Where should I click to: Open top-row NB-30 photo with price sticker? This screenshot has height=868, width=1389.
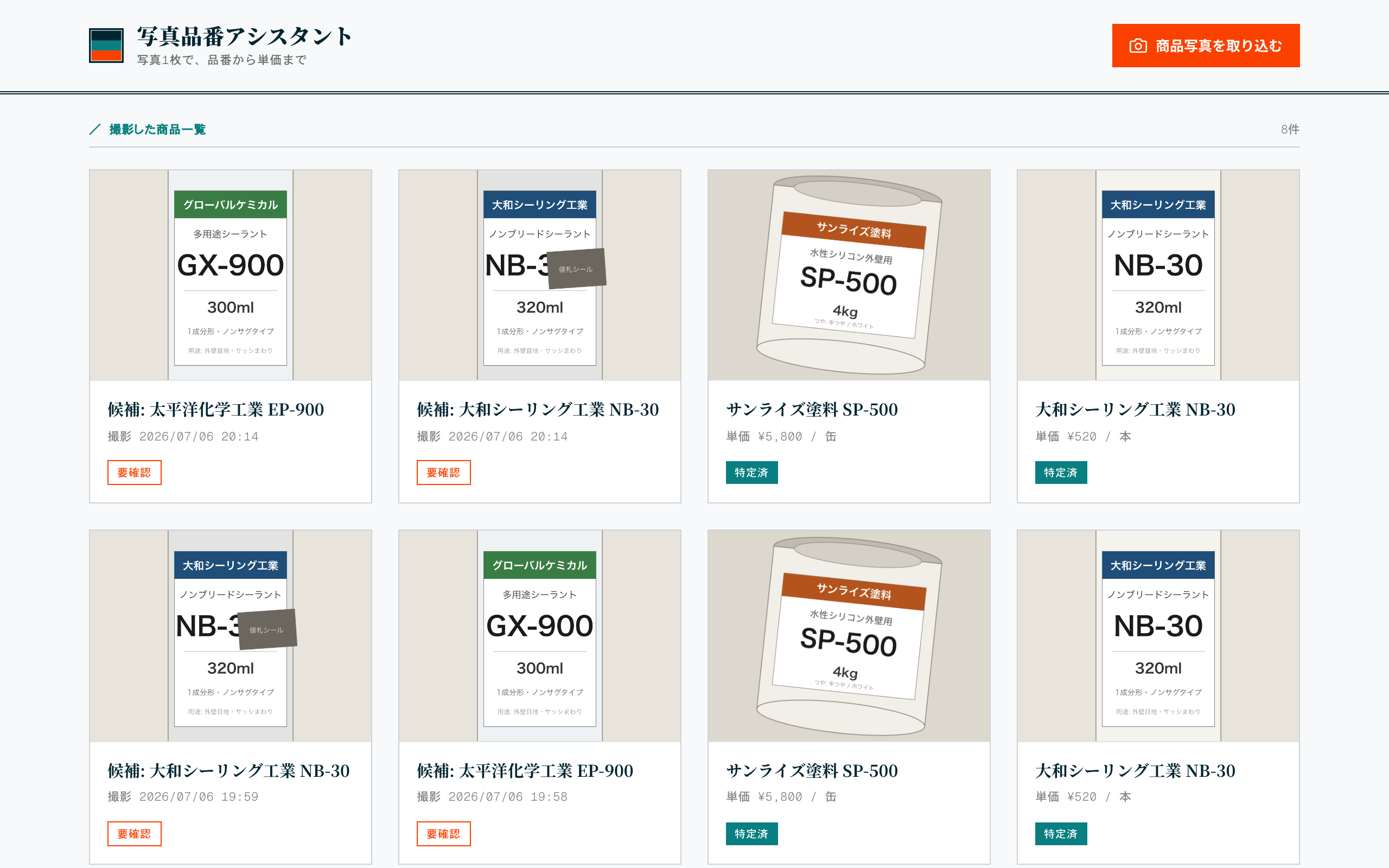(x=539, y=275)
